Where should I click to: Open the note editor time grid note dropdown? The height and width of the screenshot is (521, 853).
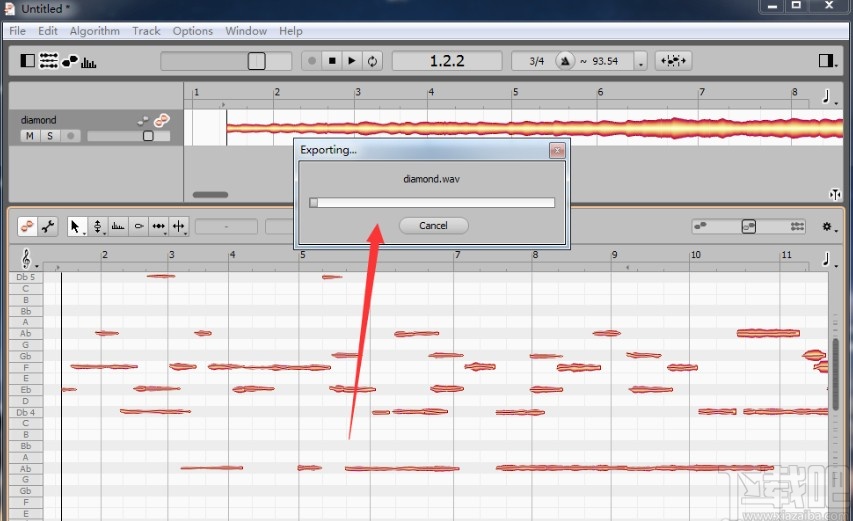coord(829,260)
